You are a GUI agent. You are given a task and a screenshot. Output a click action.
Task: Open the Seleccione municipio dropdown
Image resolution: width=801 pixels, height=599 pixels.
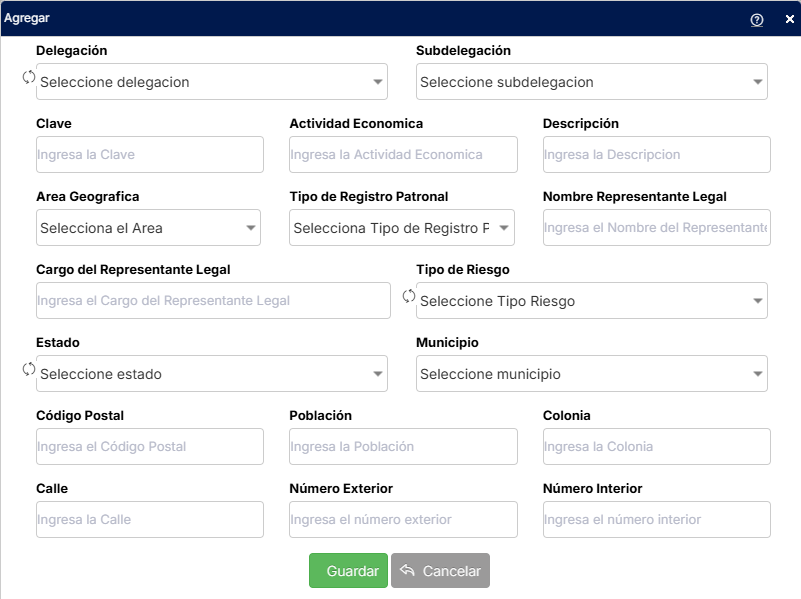coord(592,374)
